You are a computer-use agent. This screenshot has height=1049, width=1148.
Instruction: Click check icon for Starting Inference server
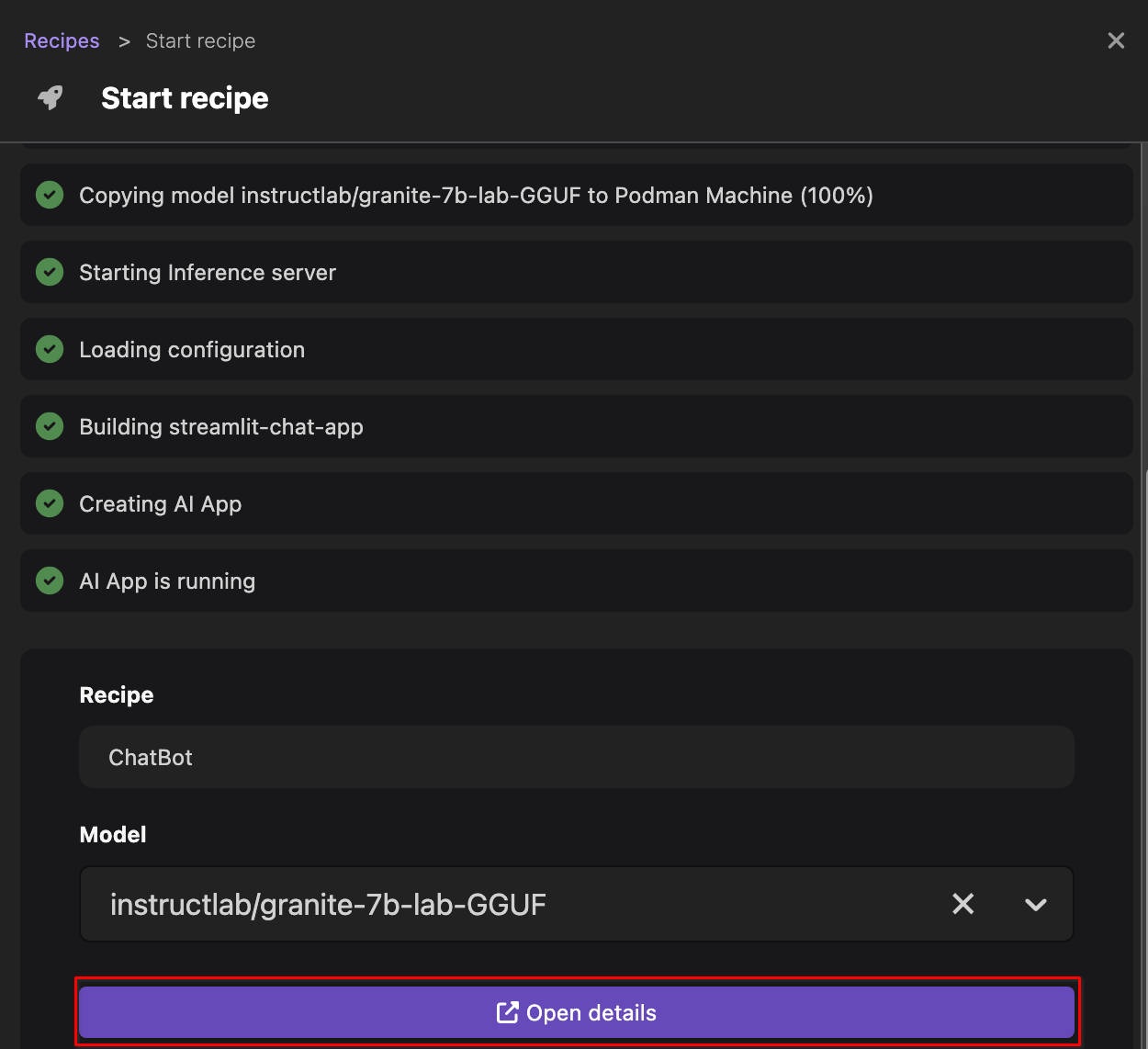[x=50, y=272]
